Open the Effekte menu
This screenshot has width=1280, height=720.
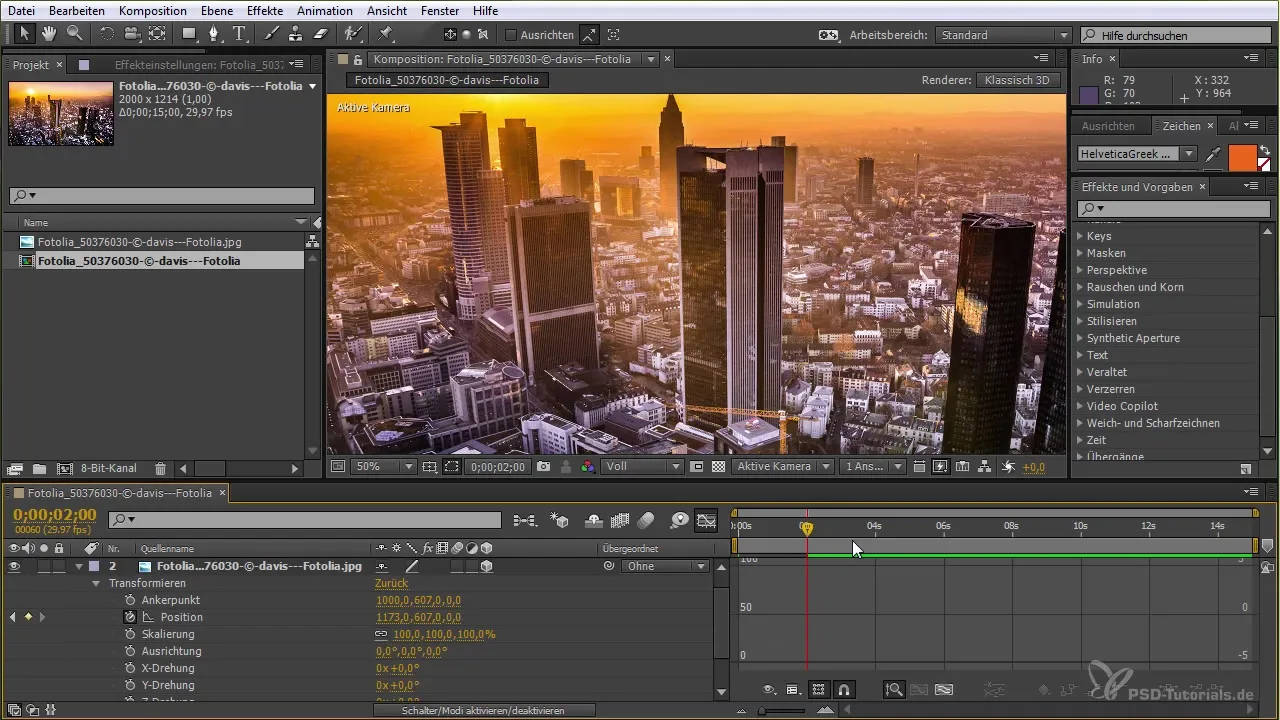click(x=263, y=10)
